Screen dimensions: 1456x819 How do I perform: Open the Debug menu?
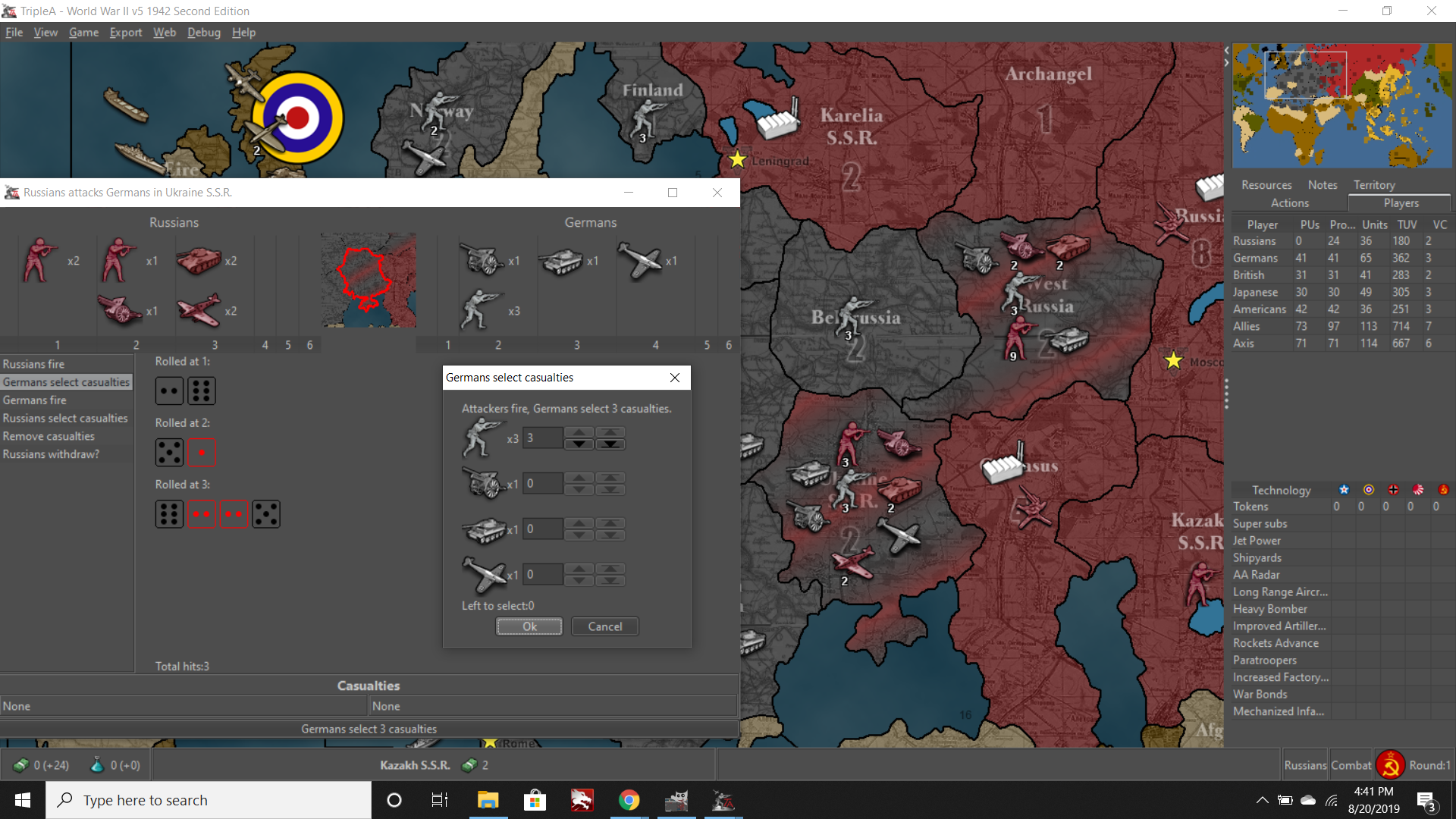click(x=204, y=33)
